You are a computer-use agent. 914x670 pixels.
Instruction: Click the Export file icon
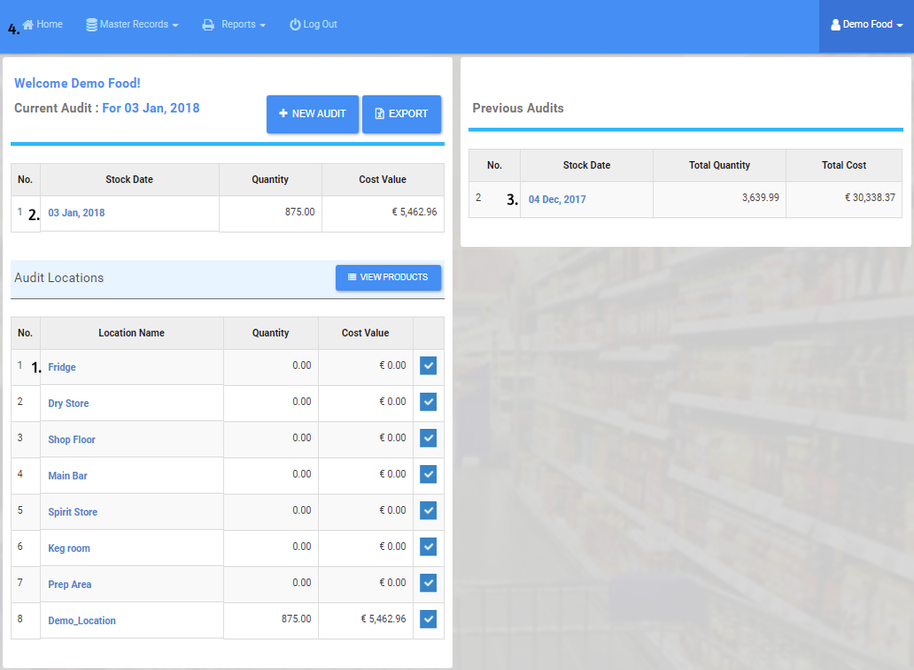(x=379, y=114)
